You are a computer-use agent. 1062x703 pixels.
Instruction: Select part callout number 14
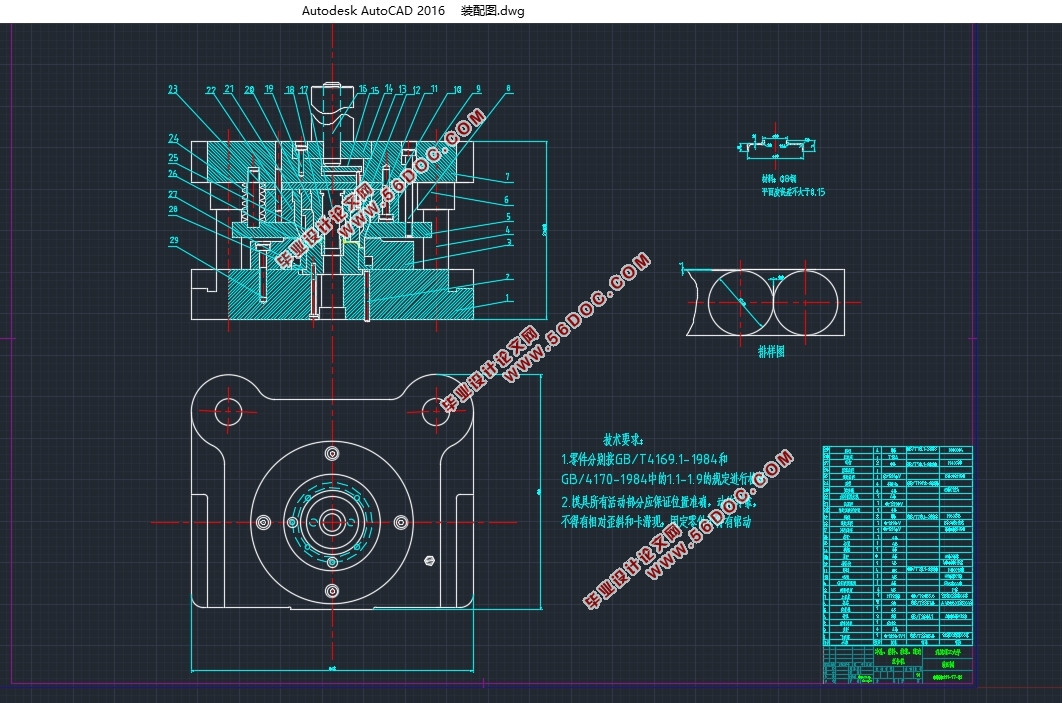click(389, 89)
